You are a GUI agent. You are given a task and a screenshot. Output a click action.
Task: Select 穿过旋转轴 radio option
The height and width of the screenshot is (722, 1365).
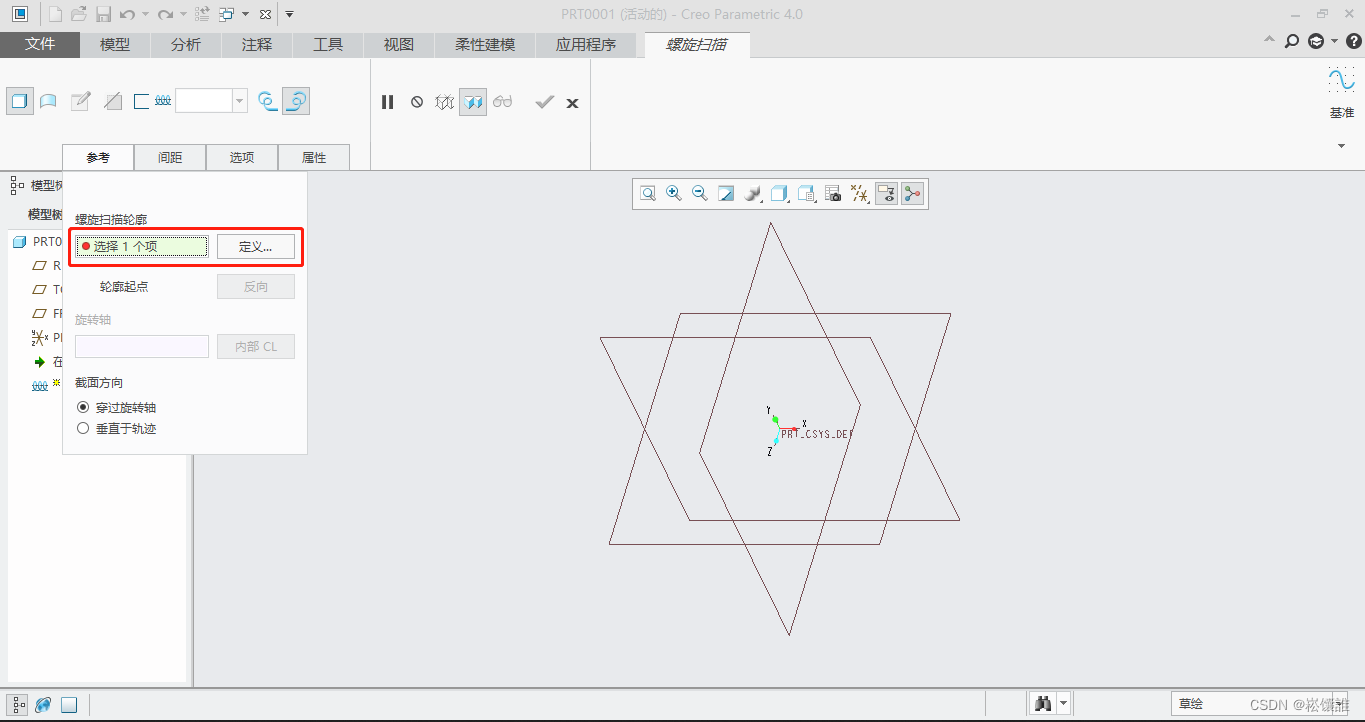[84, 408]
